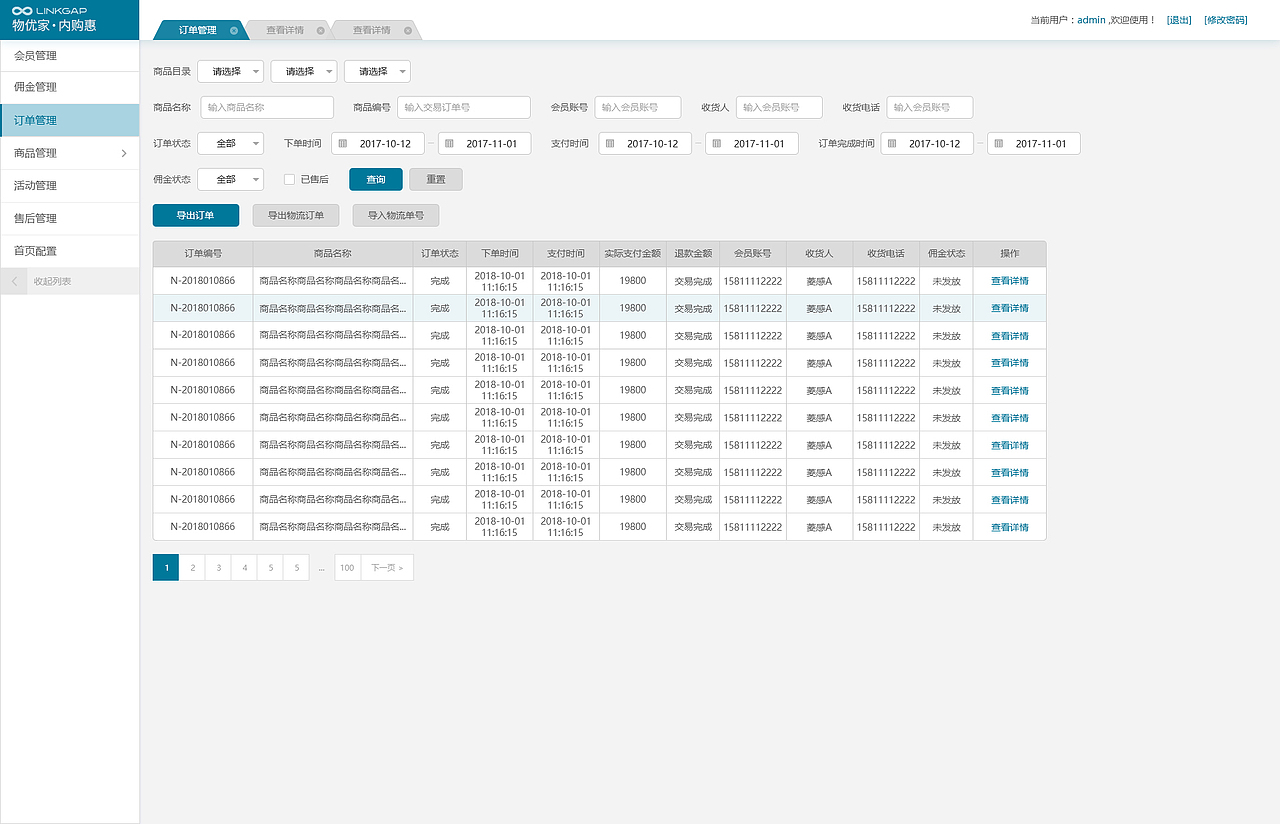Focus the 收货人 input field

[779, 107]
